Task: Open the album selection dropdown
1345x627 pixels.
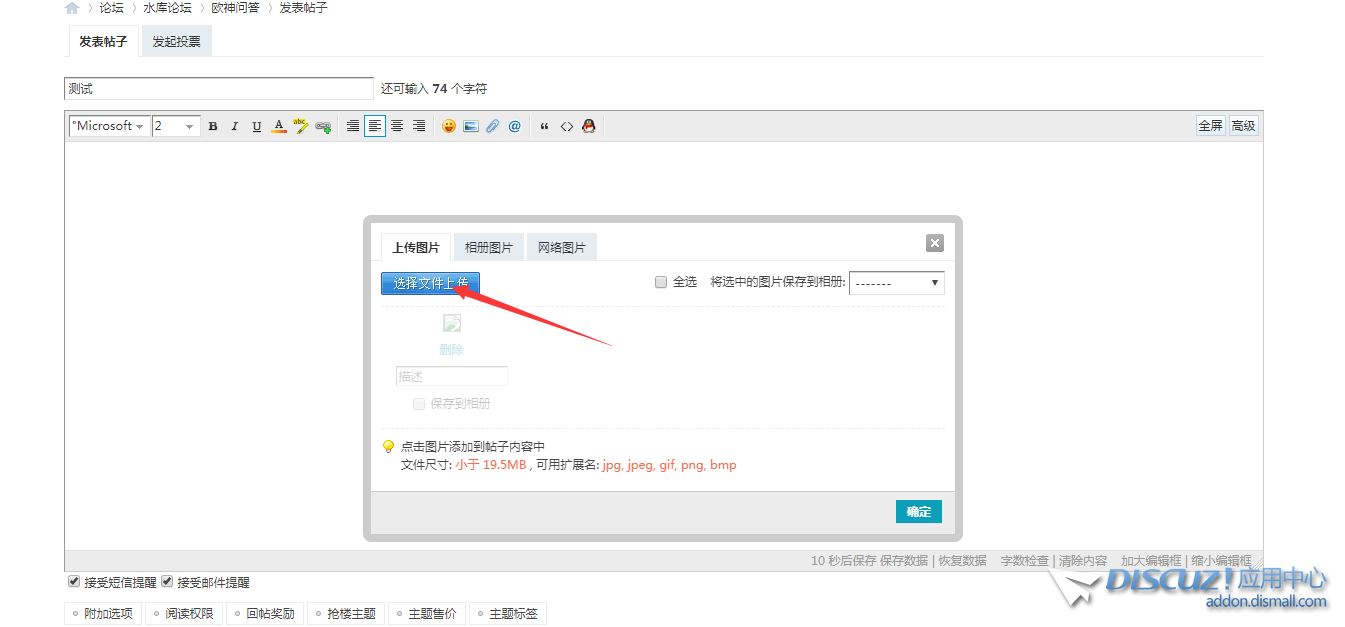Action: (x=897, y=282)
